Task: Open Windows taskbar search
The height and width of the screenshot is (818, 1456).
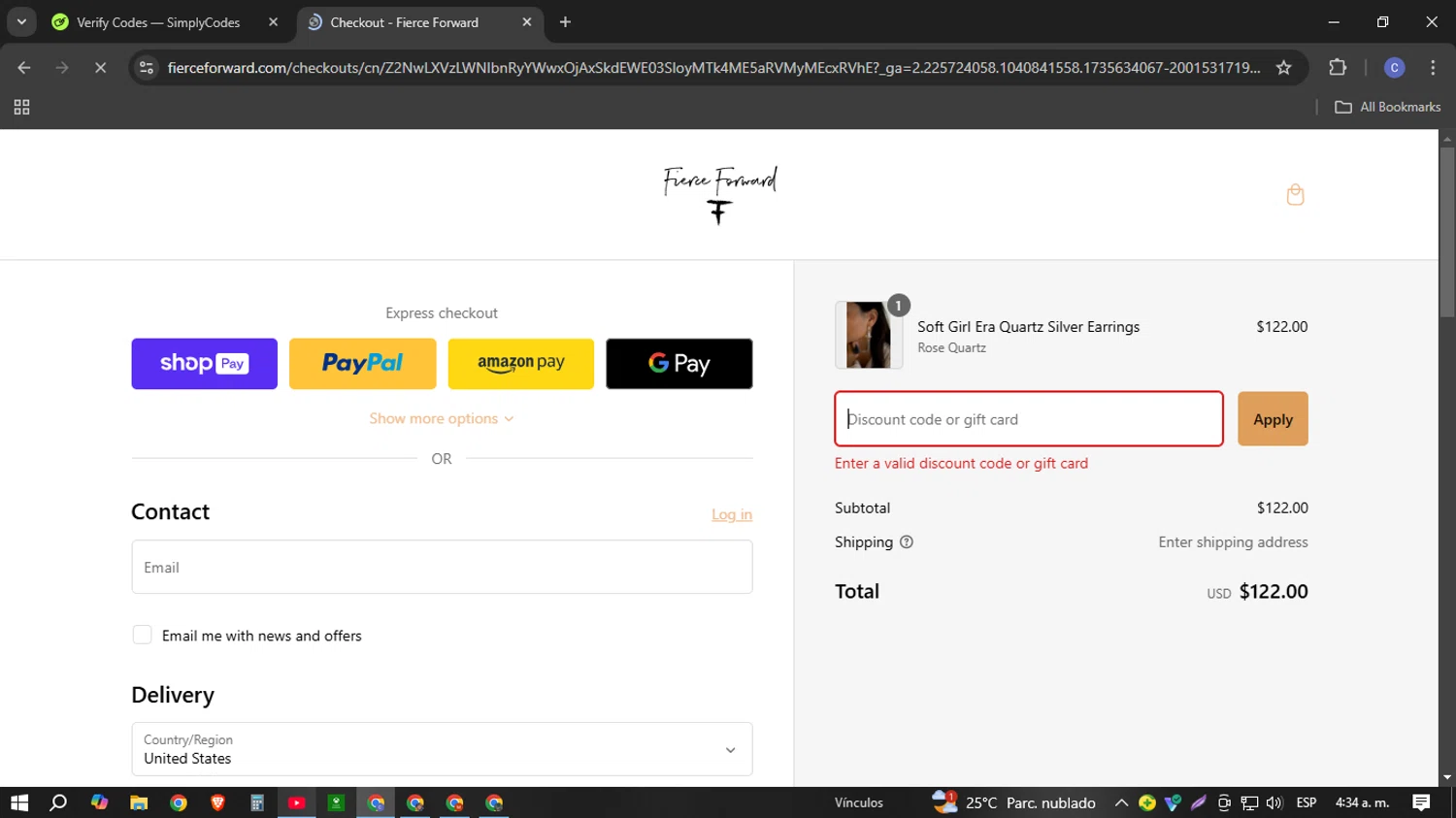Action: point(58,802)
